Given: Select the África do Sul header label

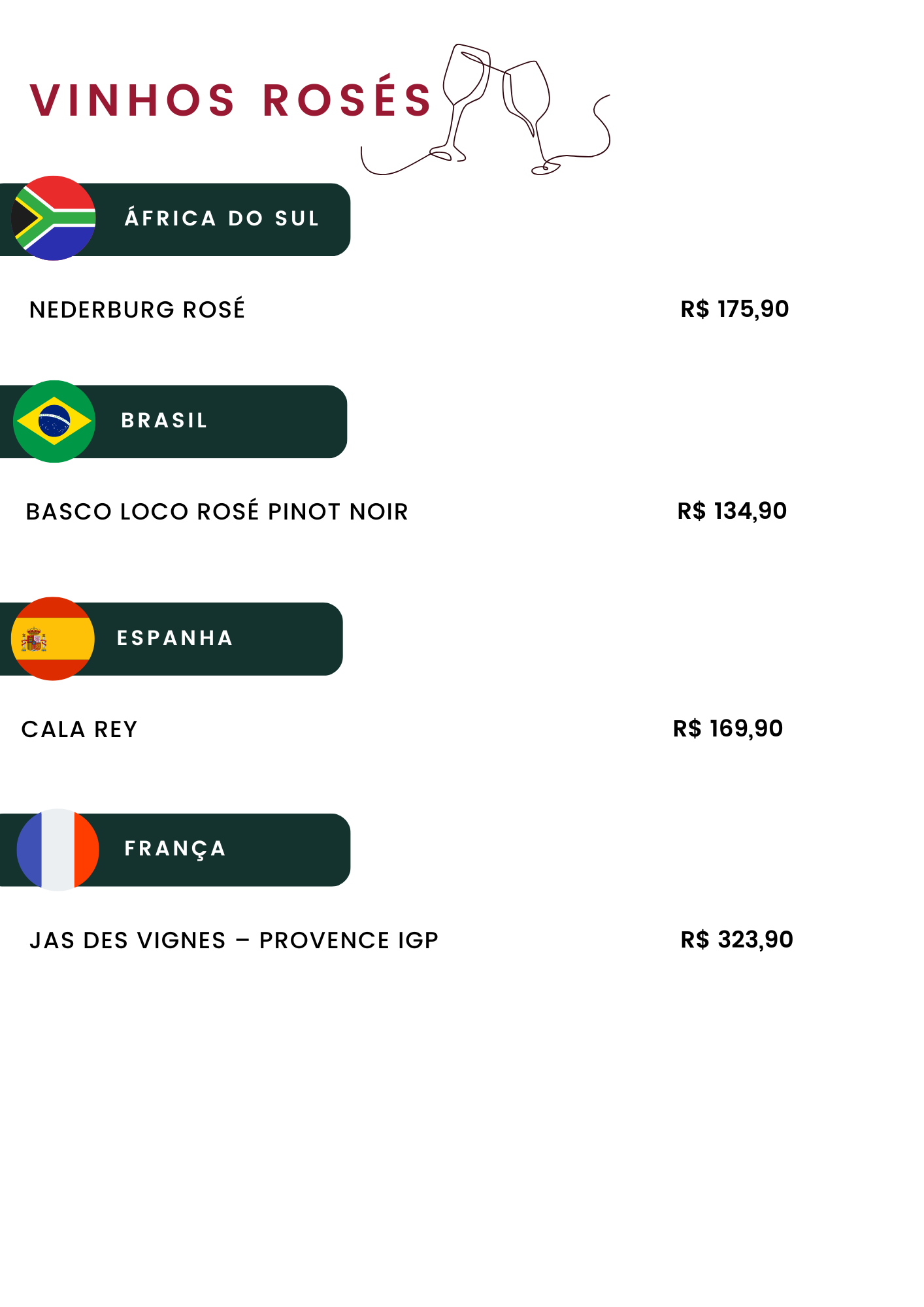Looking at the screenshot, I should [x=222, y=218].
